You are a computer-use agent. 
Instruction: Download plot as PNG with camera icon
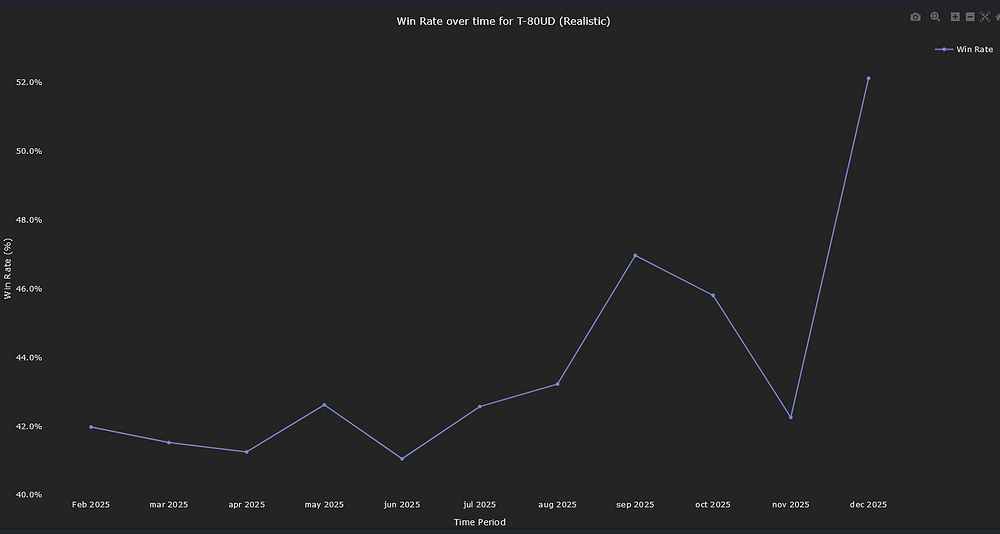915,17
